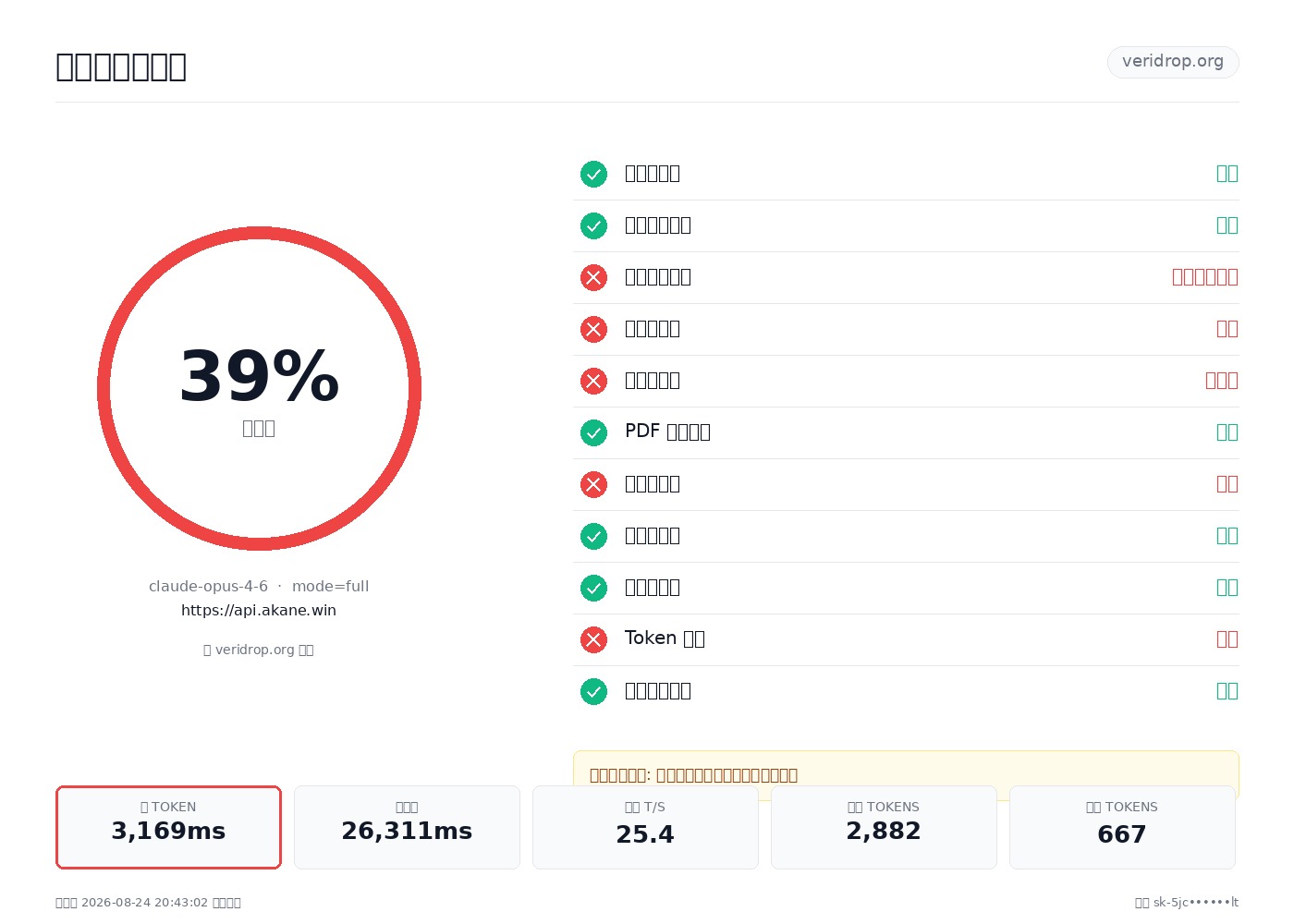Image resolution: width=1294 pixels, height=924 pixels.
Task: Select the 2,882 TOKENS card
Action: pos(884,827)
